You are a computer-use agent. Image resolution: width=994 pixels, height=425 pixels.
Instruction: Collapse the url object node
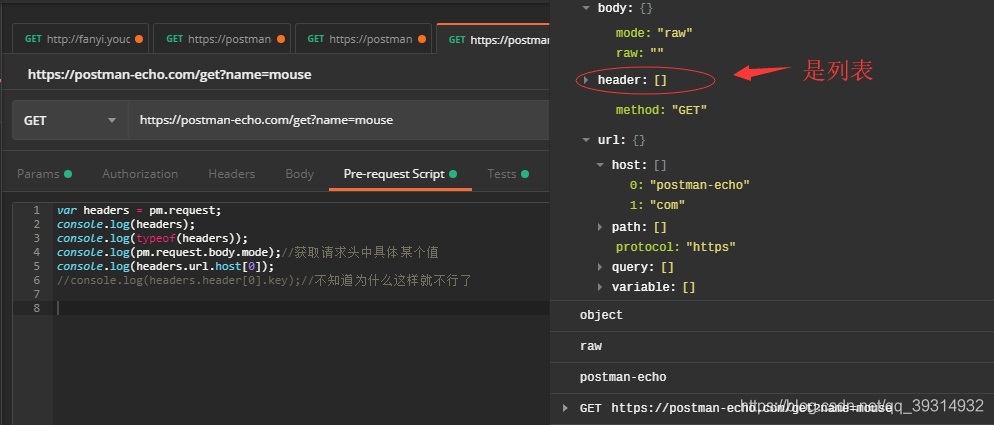click(586, 140)
